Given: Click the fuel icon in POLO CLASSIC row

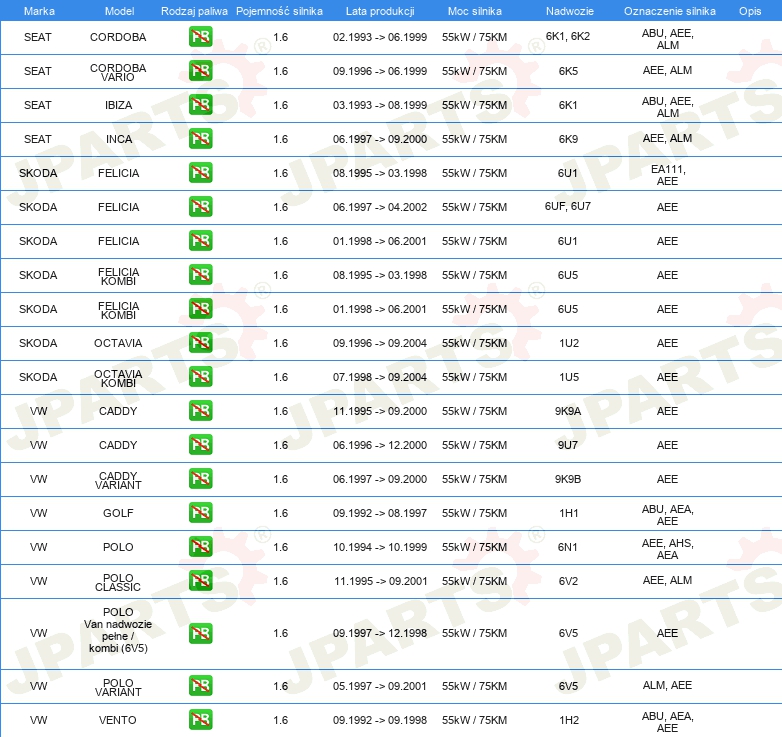Looking at the screenshot, I should (x=200, y=580).
